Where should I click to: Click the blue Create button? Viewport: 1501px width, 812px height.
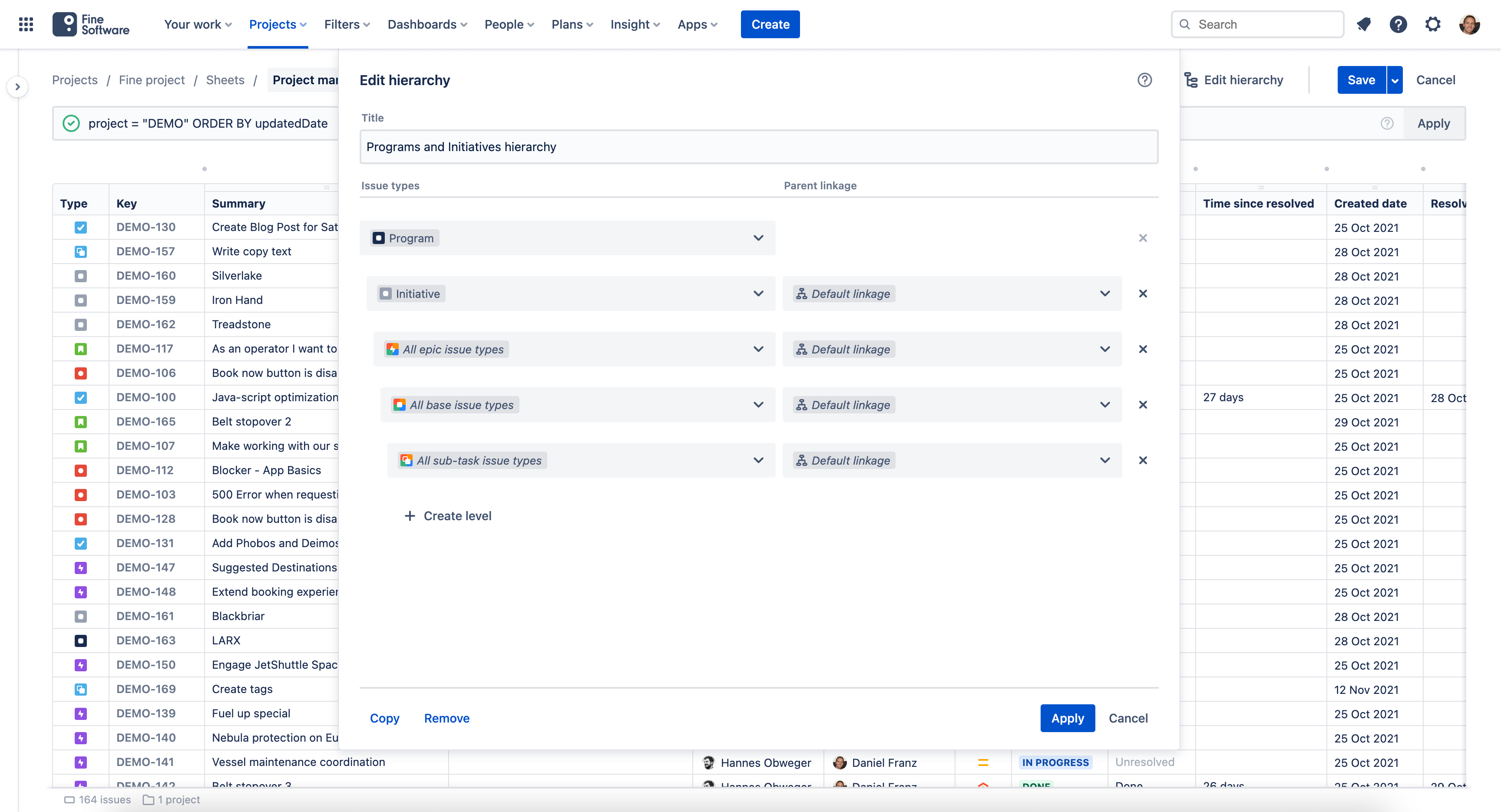coord(770,24)
